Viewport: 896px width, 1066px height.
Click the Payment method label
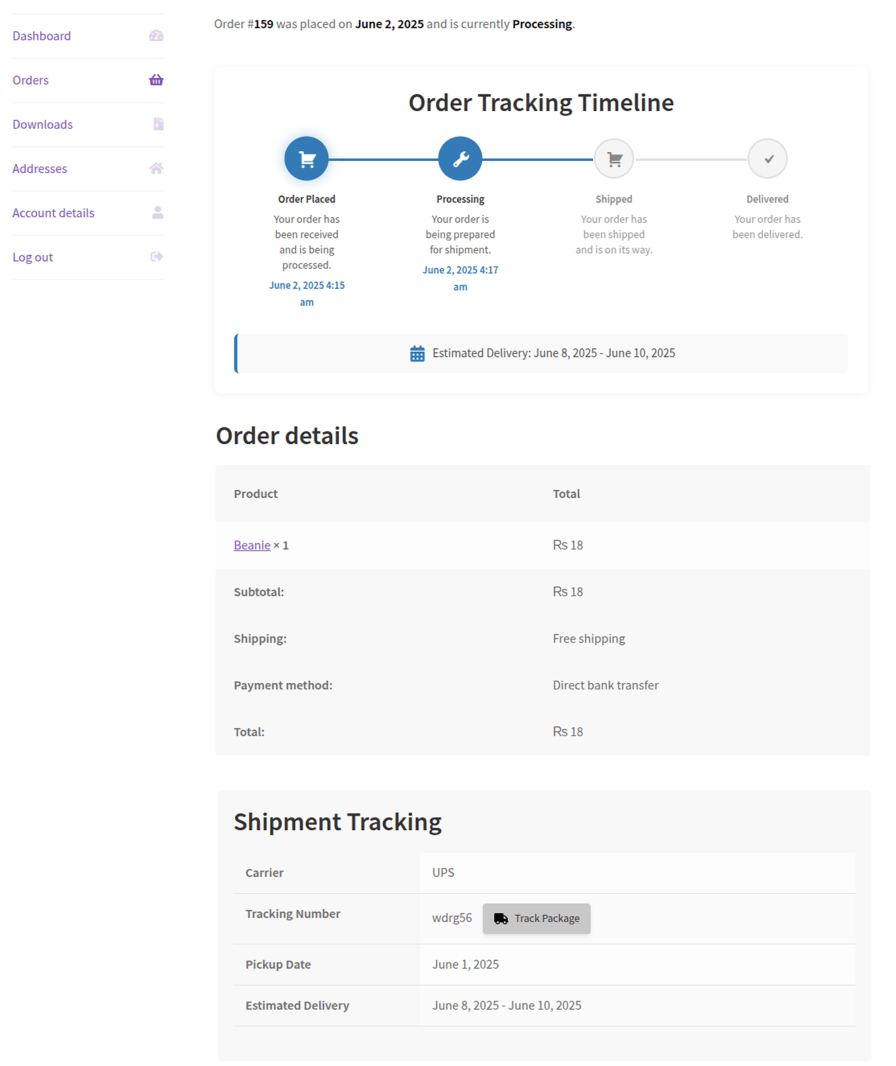[x=283, y=685]
